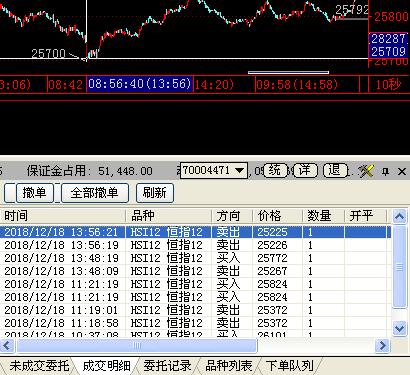Click the horizontal scrollbar thumb
Image resolution: width=410 pixels, height=375 pixels.
click(137, 346)
